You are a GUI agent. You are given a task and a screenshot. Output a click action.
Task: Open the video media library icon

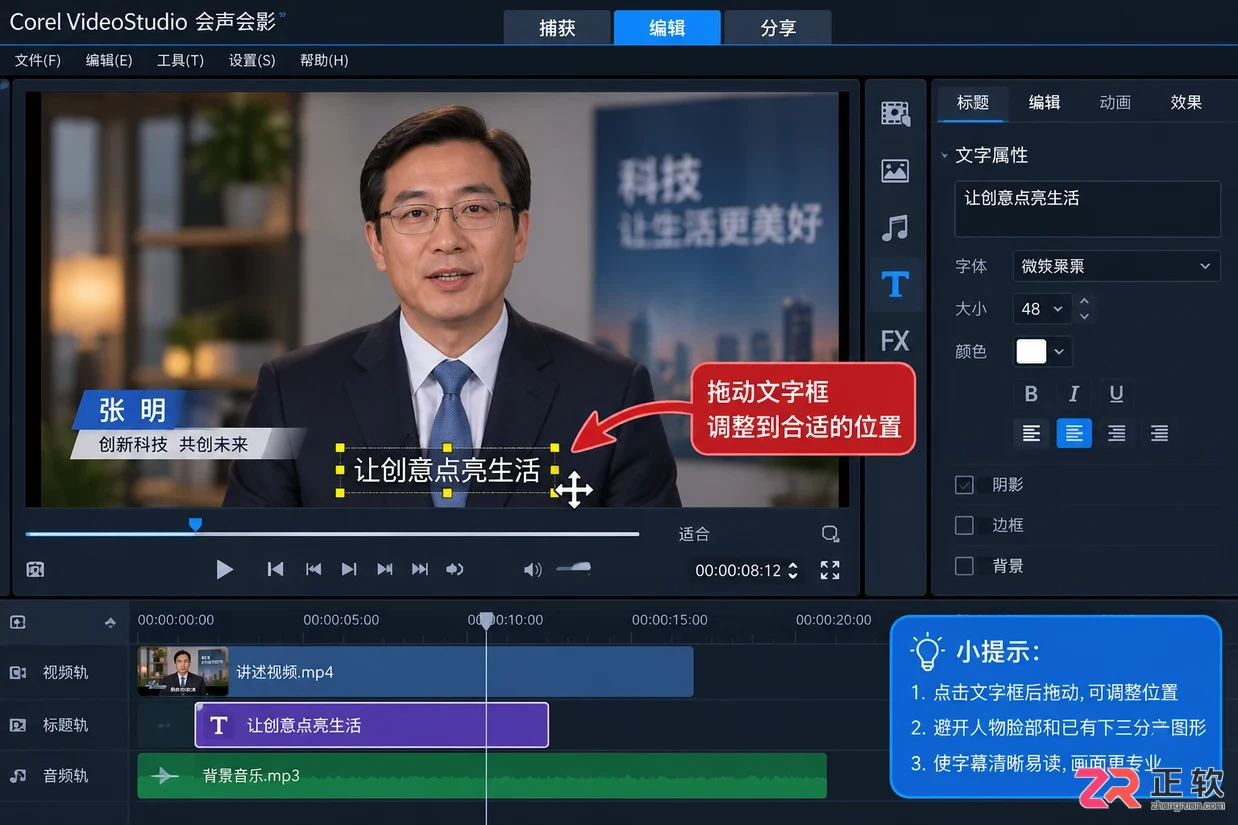895,113
